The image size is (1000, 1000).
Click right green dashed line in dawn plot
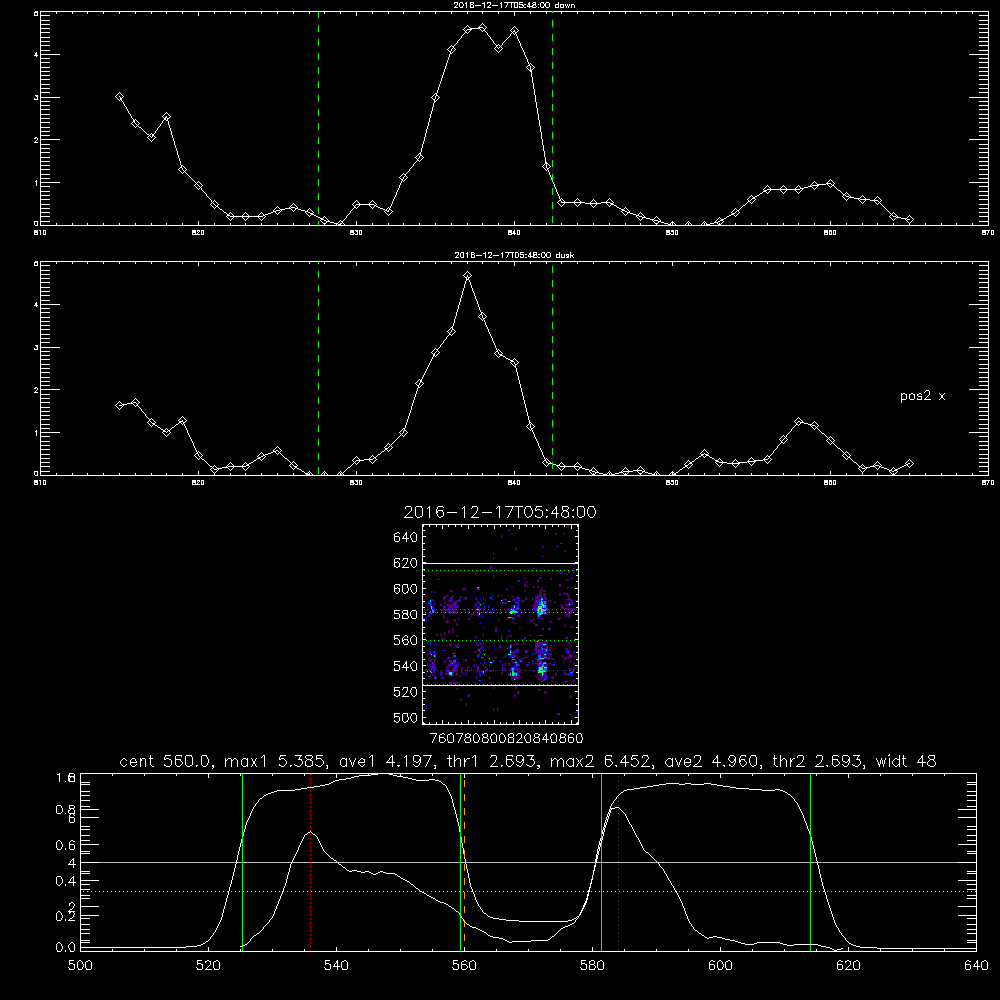coord(552,118)
